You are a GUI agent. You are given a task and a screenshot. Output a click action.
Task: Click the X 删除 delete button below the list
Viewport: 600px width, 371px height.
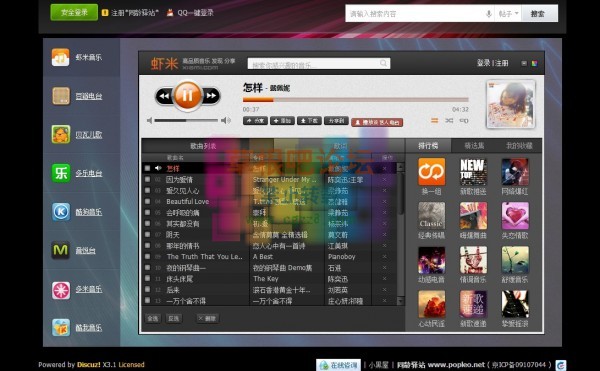(x=207, y=318)
